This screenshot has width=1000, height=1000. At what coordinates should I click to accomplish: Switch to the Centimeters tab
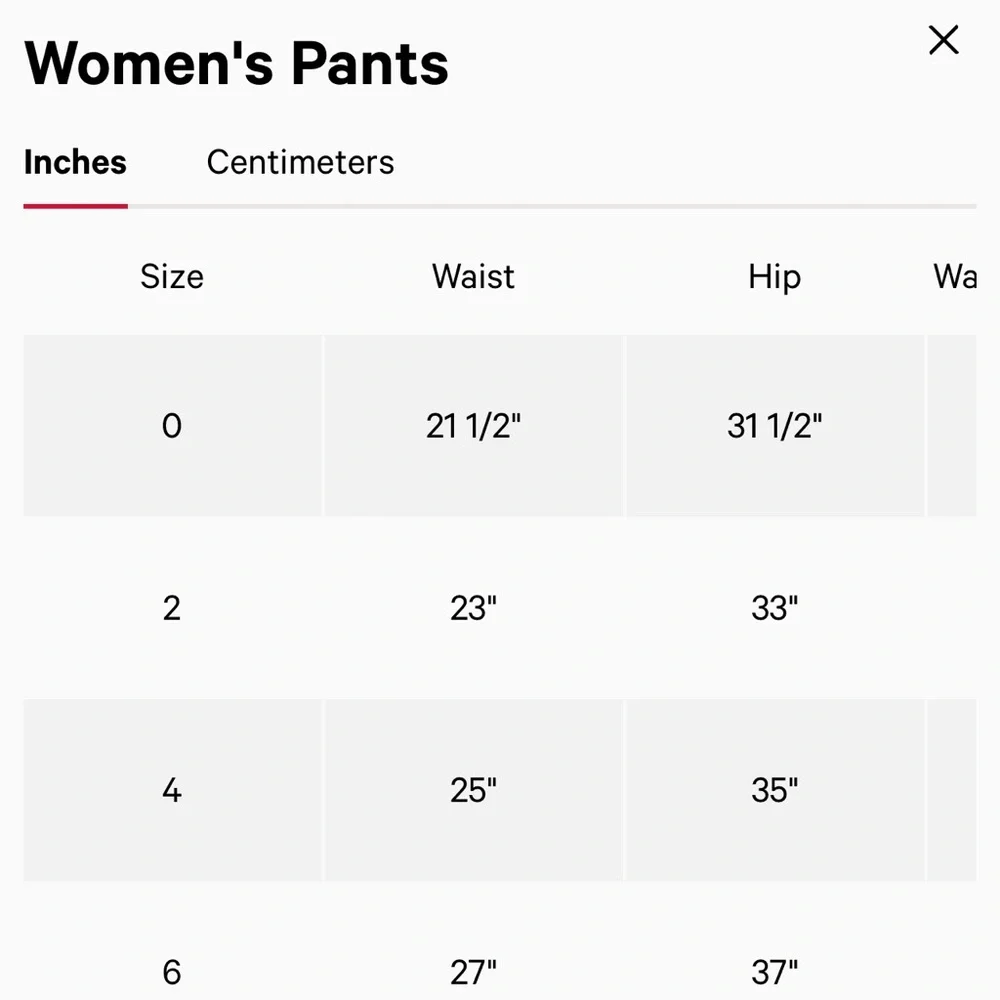click(x=300, y=162)
